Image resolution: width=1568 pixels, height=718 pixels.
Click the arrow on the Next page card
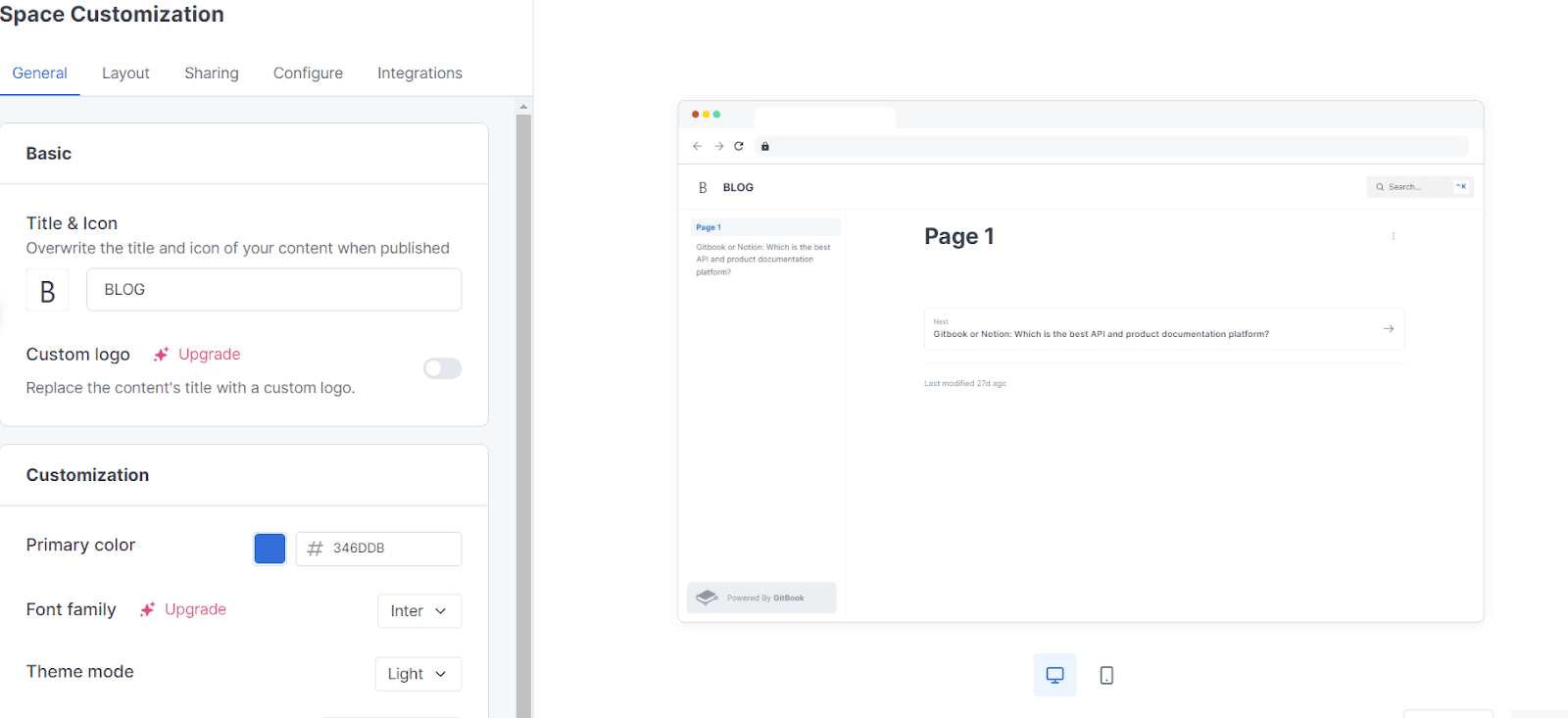point(1388,329)
